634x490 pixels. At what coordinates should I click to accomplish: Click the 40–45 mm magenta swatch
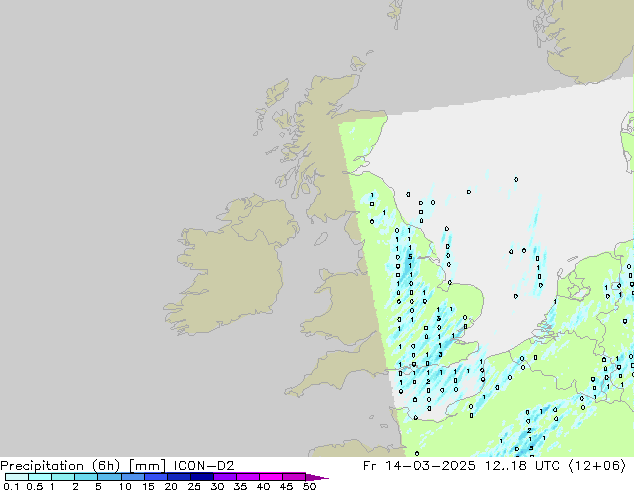pyautogui.click(x=271, y=477)
